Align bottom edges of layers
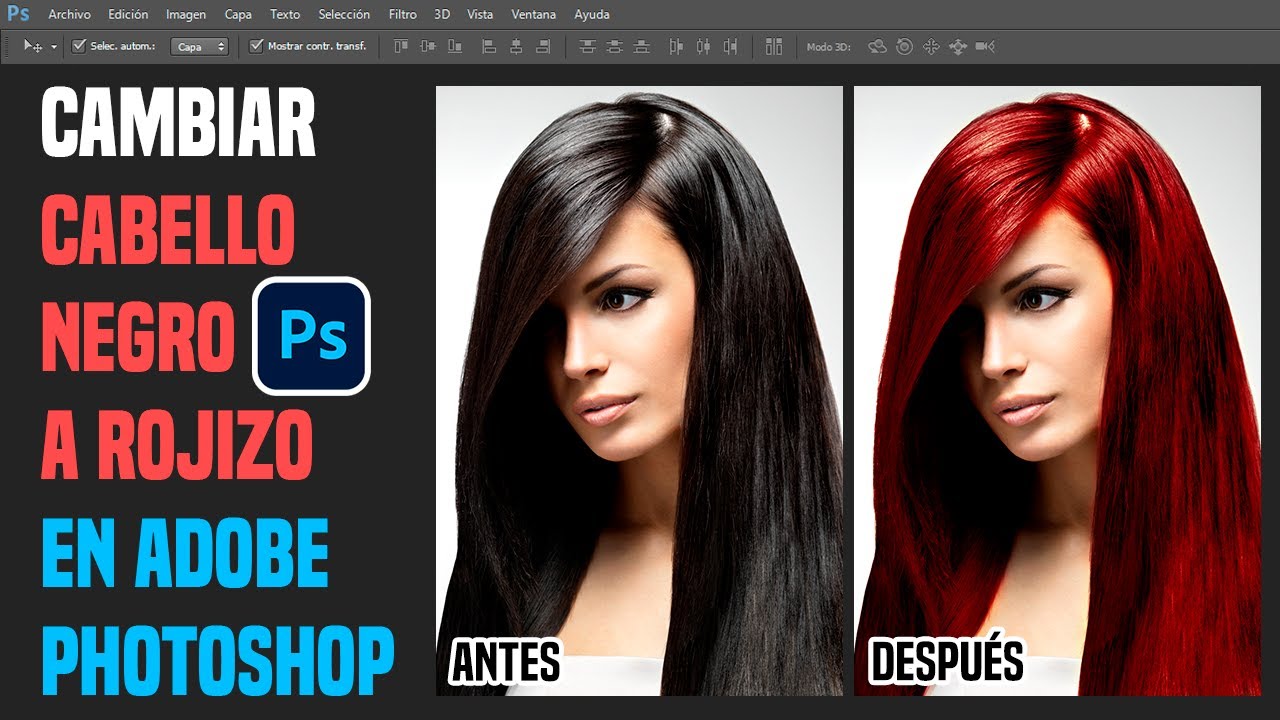The height and width of the screenshot is (720, 1280). click(455, 46)
